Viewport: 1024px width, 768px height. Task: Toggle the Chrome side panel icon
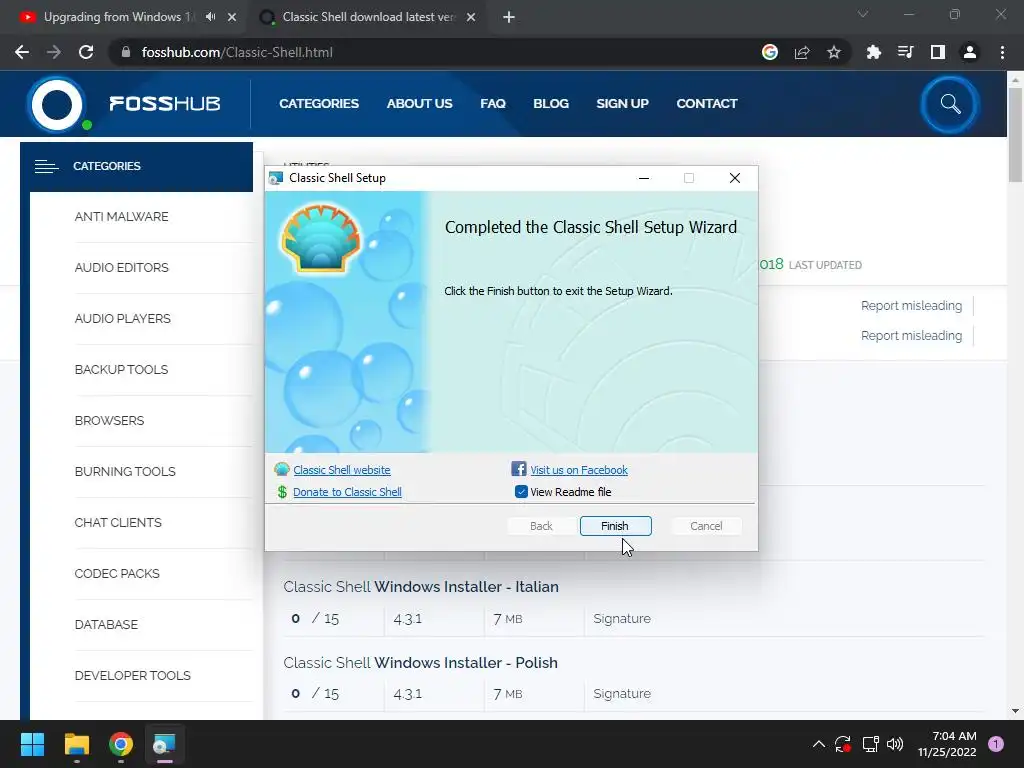click(x=938, y=52)
